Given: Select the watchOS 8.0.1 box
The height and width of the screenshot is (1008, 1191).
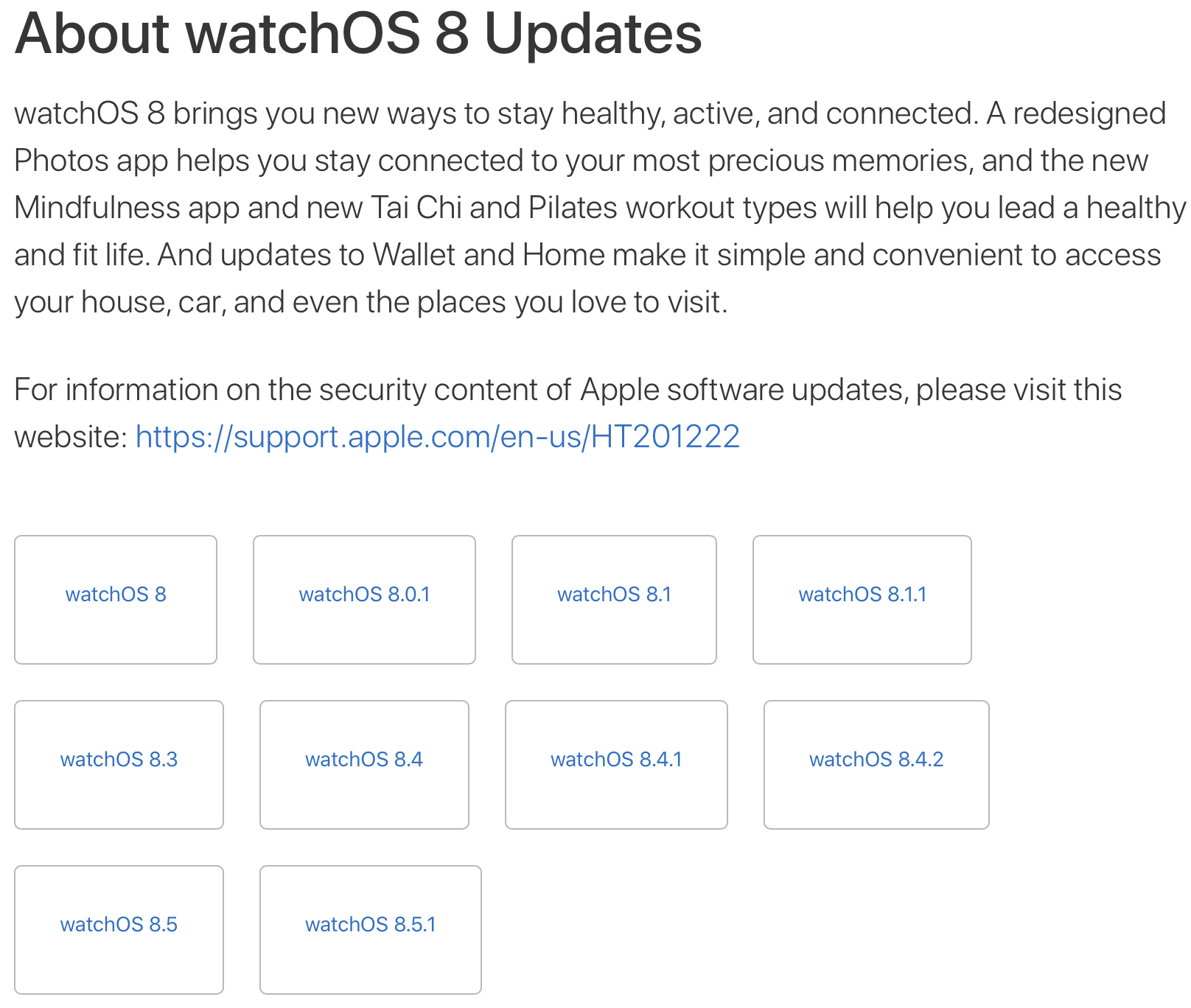Looking at the screenshot, I should 364,595.
